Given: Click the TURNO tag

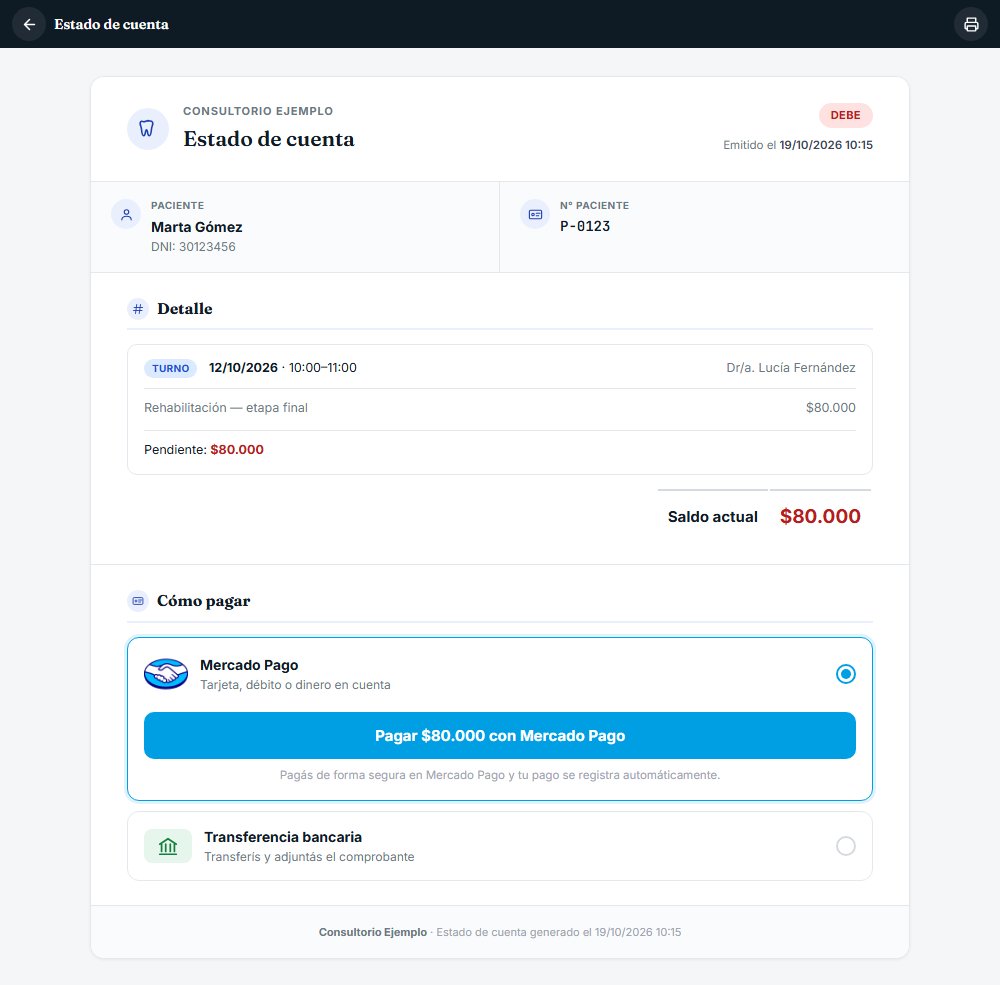Looking at the screenshot, I should tap(170, 368).
